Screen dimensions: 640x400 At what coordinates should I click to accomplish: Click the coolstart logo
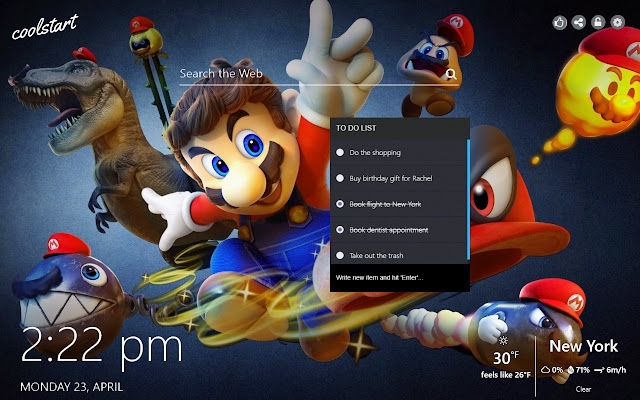[44, 28]
